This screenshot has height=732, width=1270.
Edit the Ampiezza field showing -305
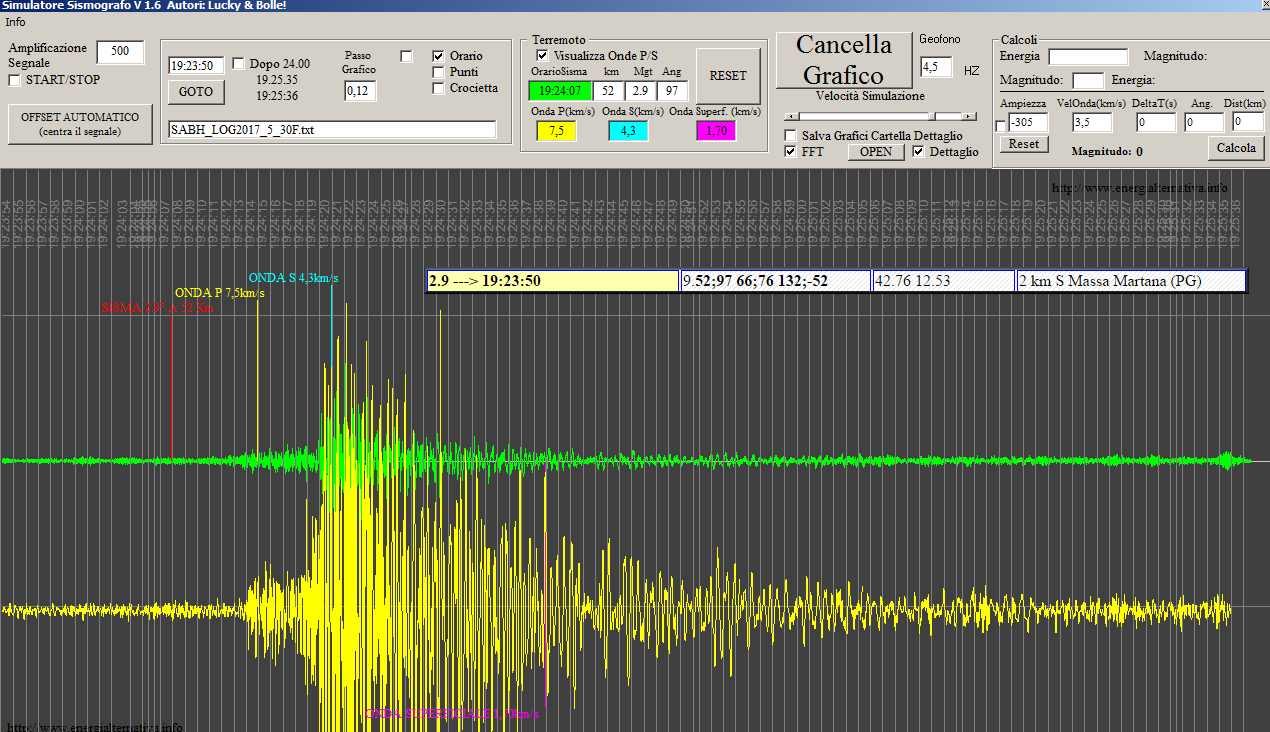1028,122
